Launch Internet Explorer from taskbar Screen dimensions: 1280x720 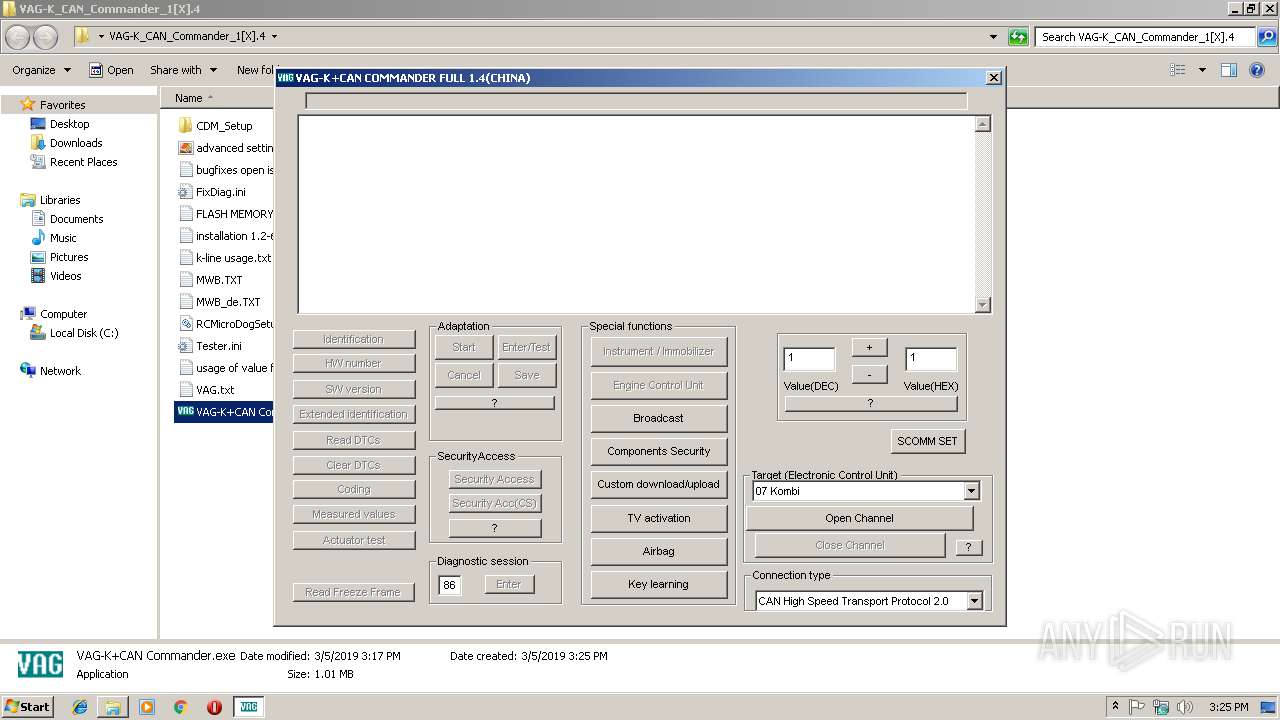pyautogui.click(x=80, y=707)
